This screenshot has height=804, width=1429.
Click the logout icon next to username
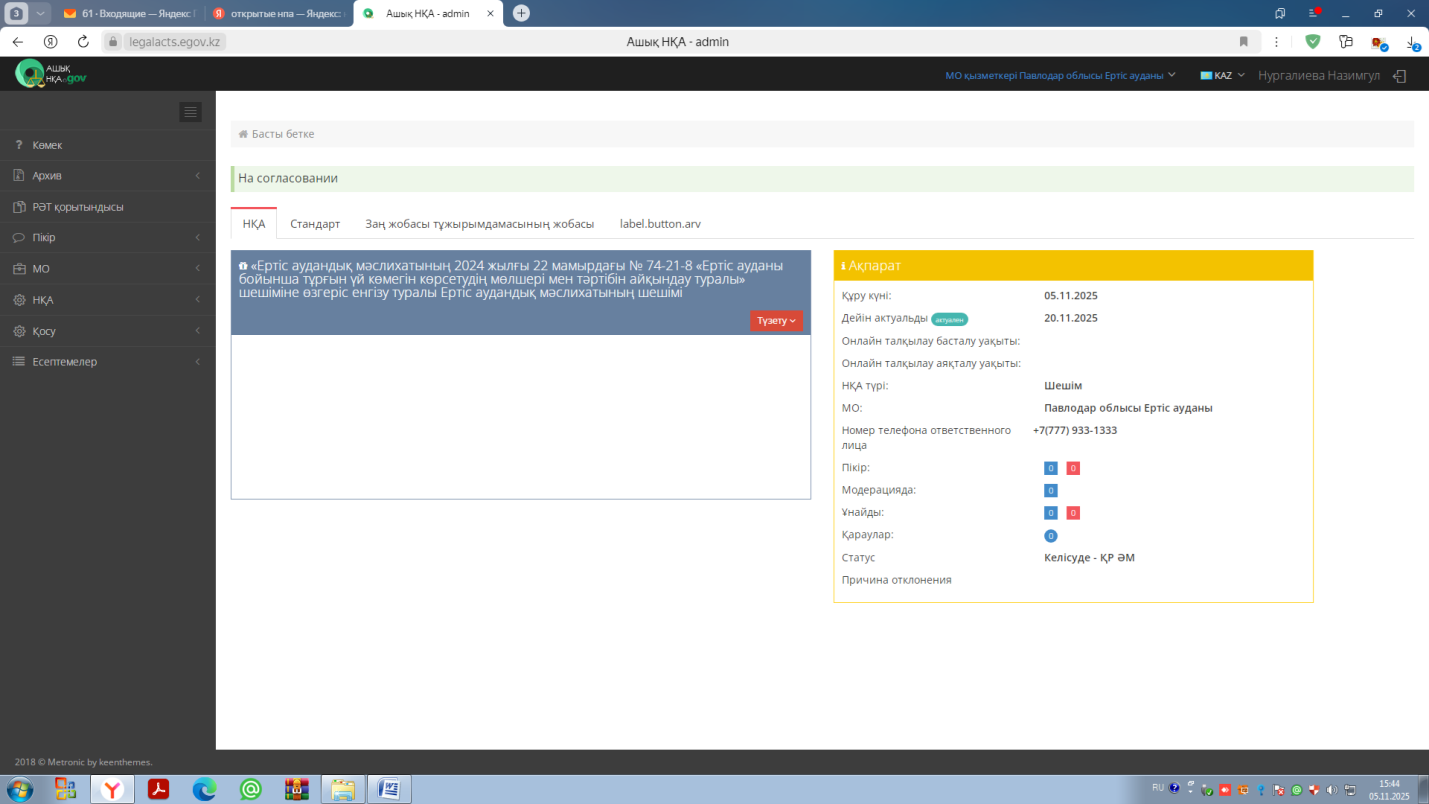click(1400, 76)
